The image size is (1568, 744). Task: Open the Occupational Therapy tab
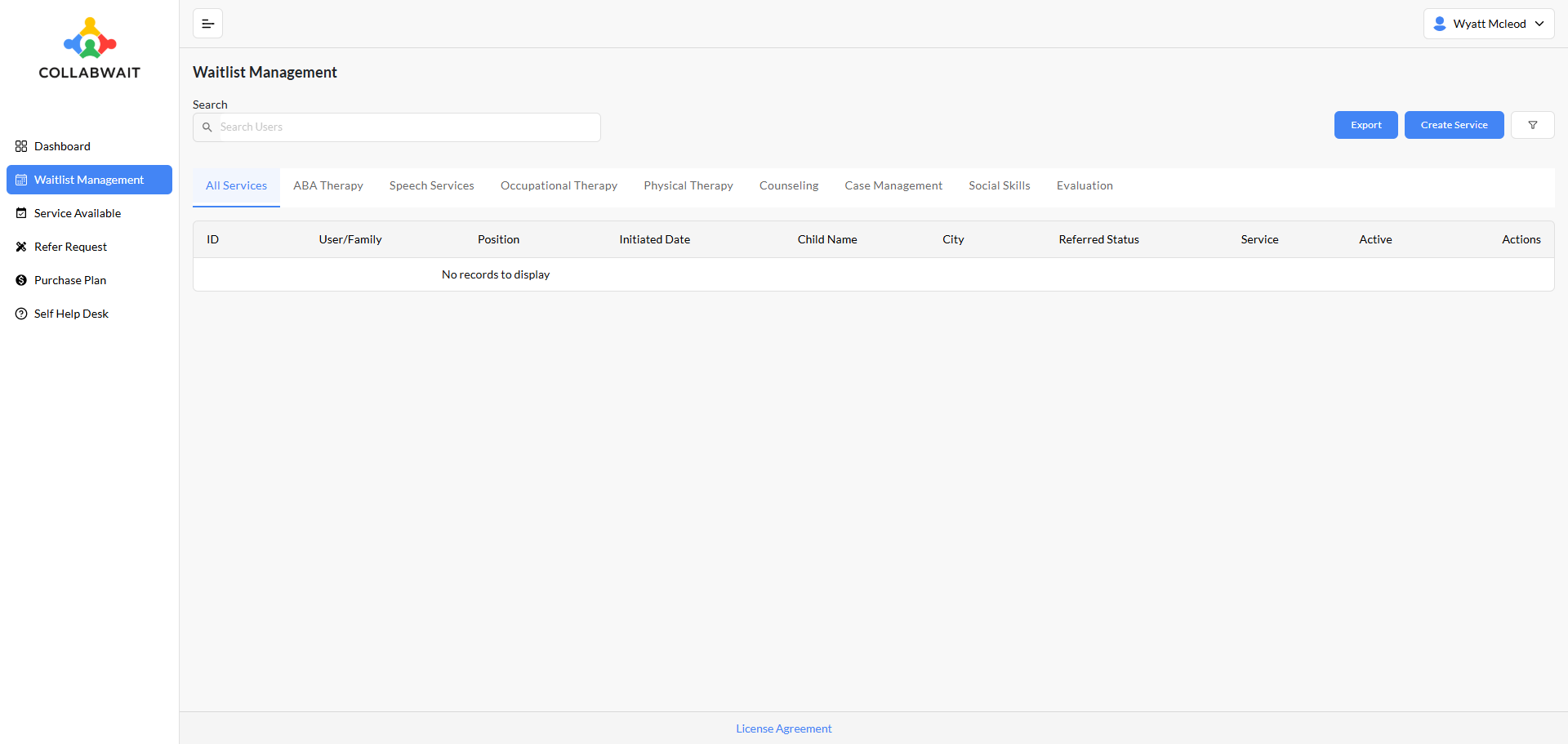(559, 186)
